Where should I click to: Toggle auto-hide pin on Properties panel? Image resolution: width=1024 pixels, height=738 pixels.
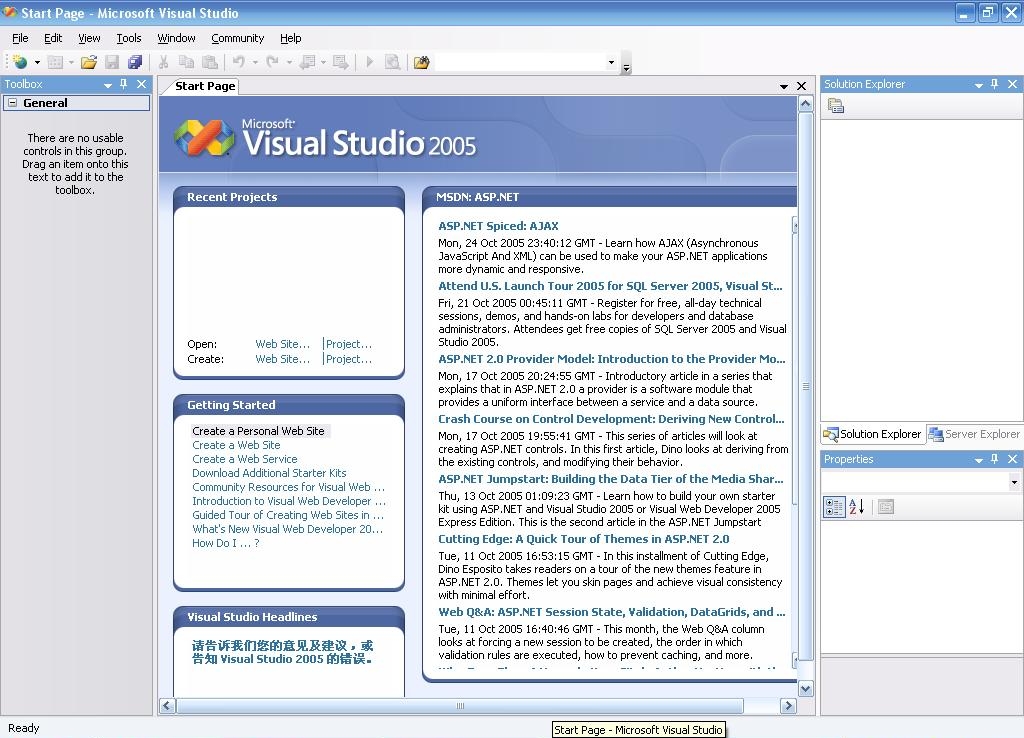[995, 459]
